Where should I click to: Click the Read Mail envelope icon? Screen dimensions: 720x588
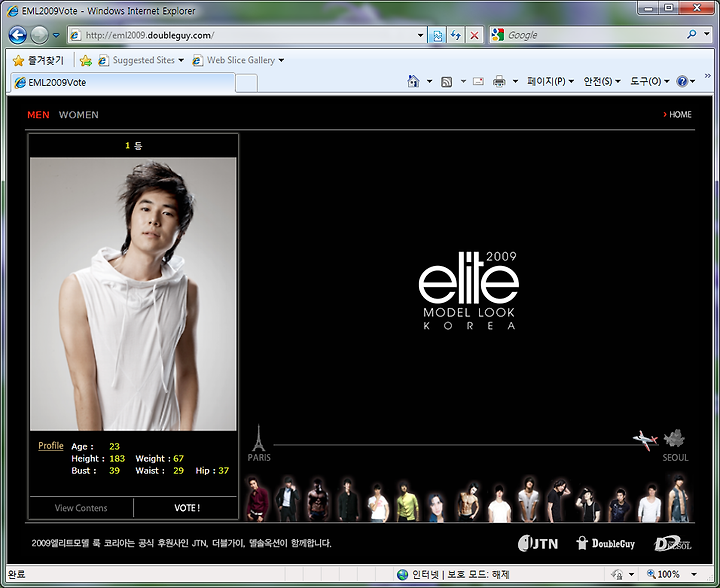click(x=478, y=82)
